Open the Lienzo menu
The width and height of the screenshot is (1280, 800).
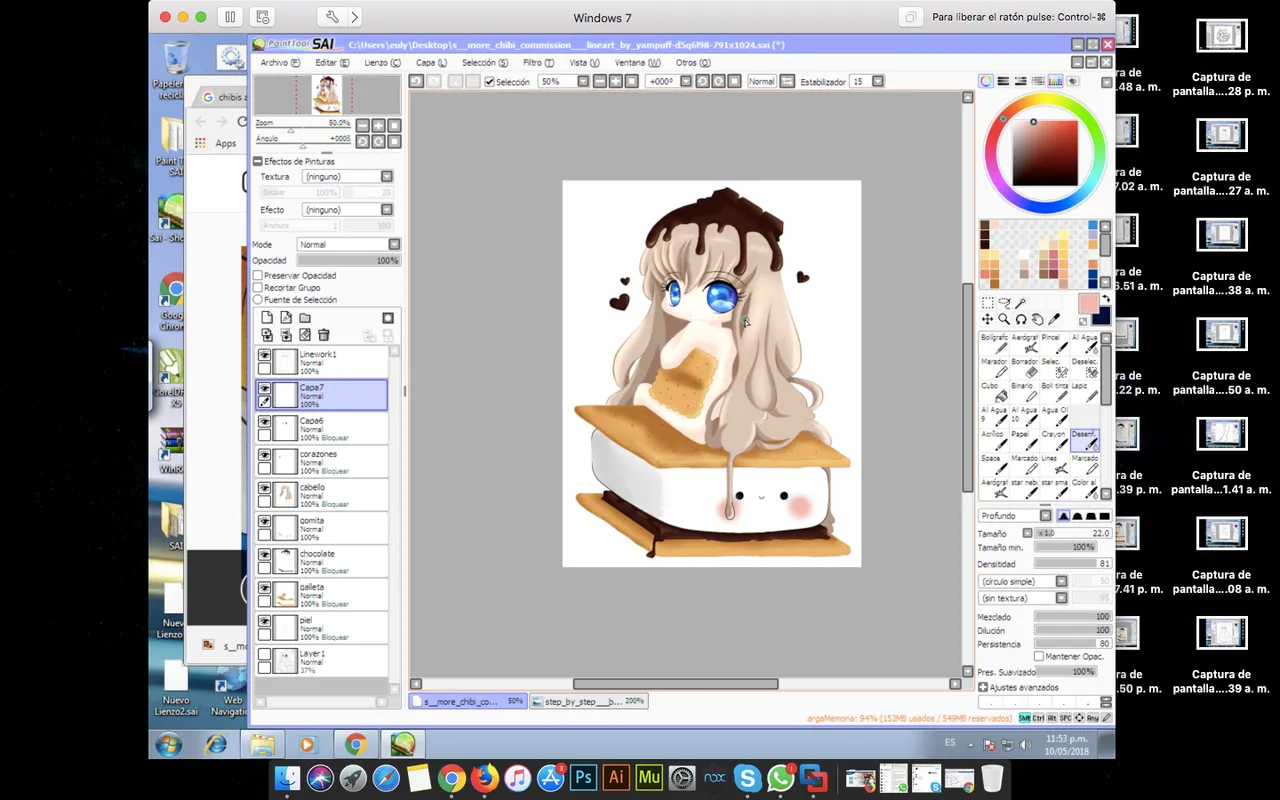382,62
